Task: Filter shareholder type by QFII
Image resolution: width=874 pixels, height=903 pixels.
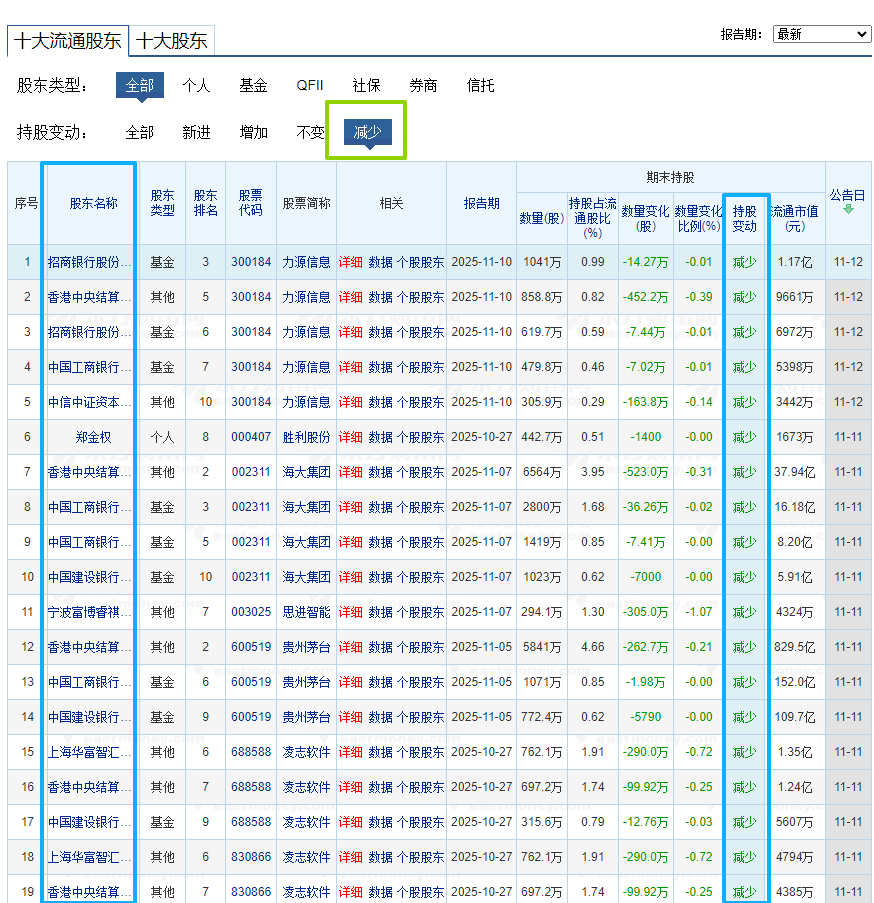Action: click(x=310, y=86)
